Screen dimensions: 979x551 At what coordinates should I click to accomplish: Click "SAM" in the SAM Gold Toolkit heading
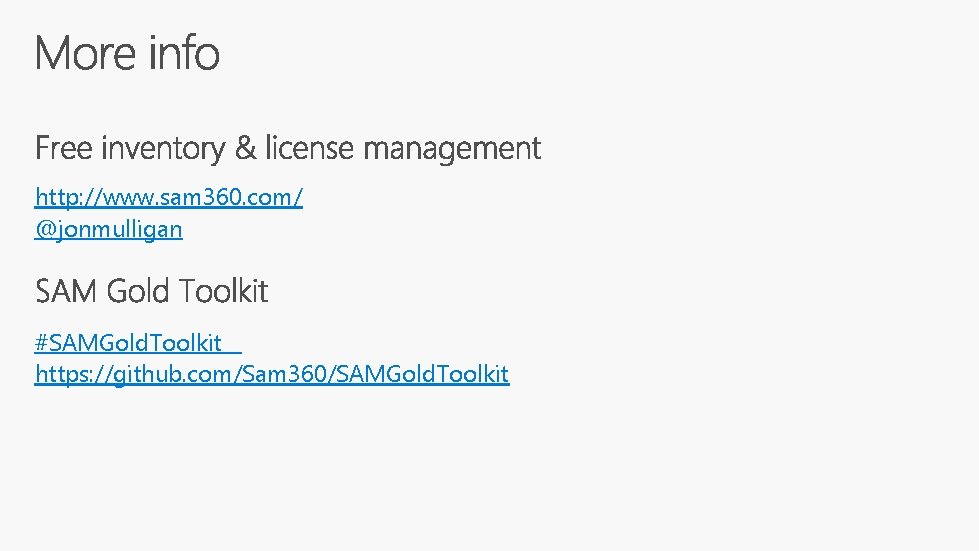(65, 291)
